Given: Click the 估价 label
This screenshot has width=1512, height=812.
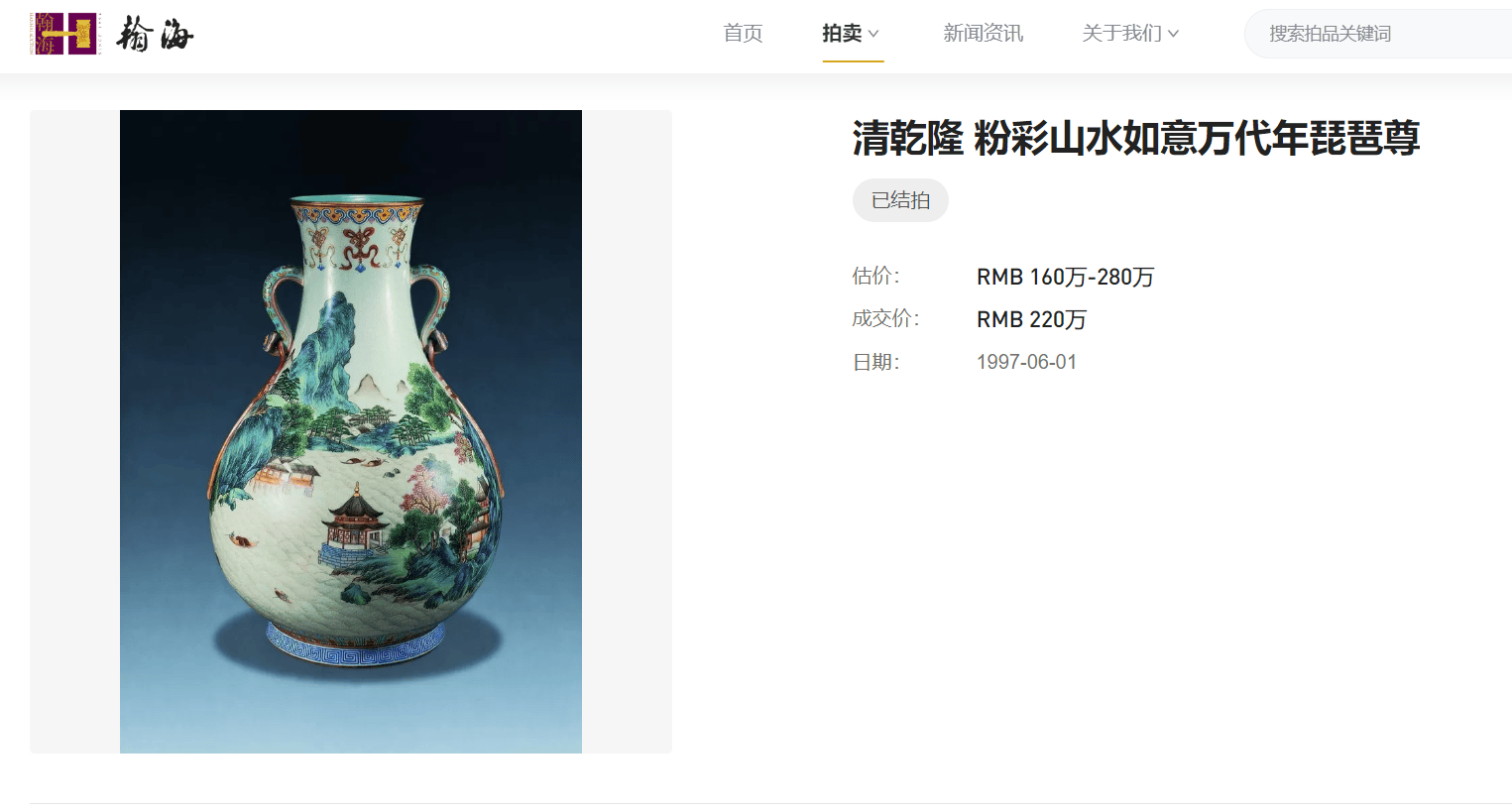Looking at the screenshot, I should pyautogui.click(x=875, y=276).
